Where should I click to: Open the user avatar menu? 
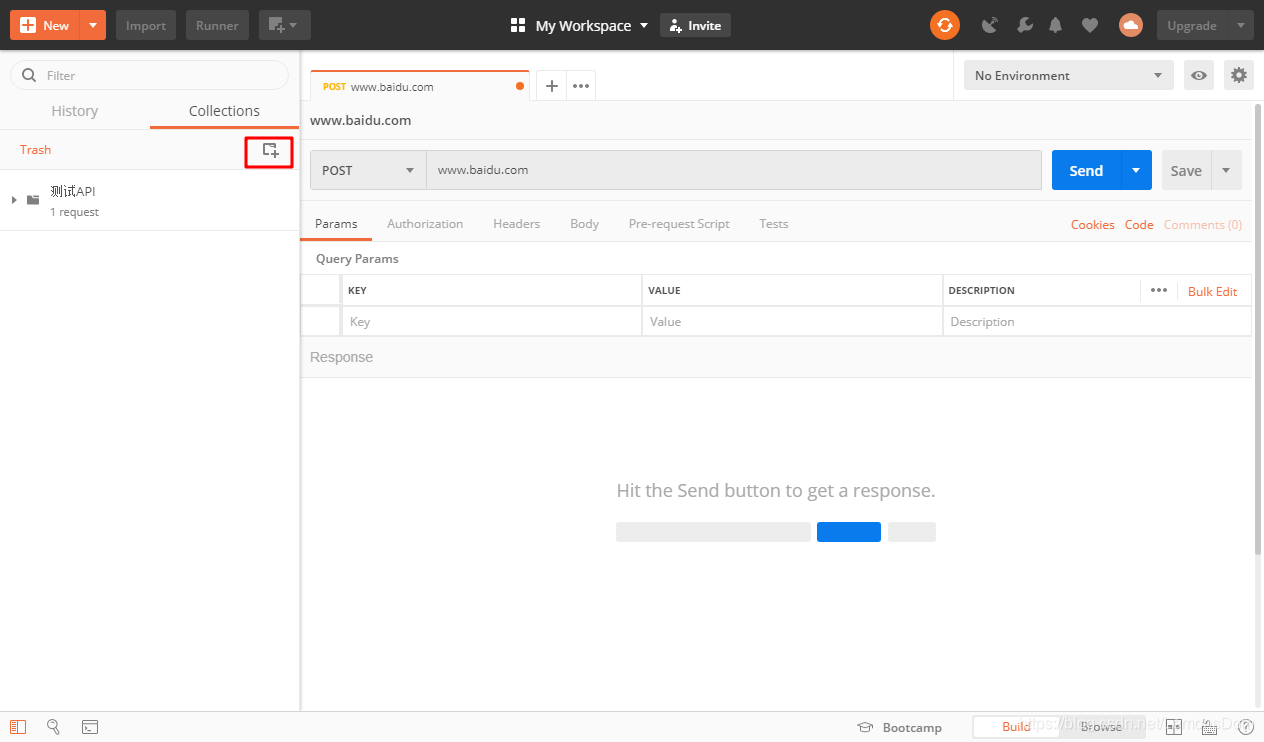coord(1130,26)
